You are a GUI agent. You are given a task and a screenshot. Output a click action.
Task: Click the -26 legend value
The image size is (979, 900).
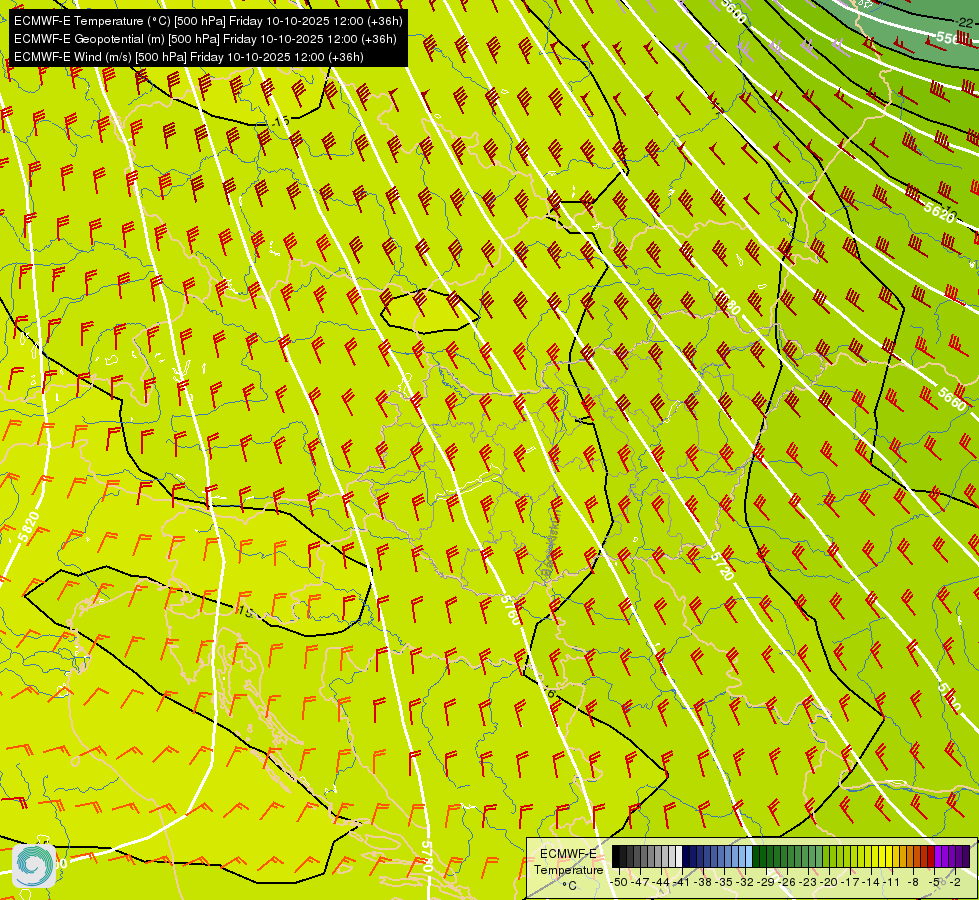[x=787, y=882]
